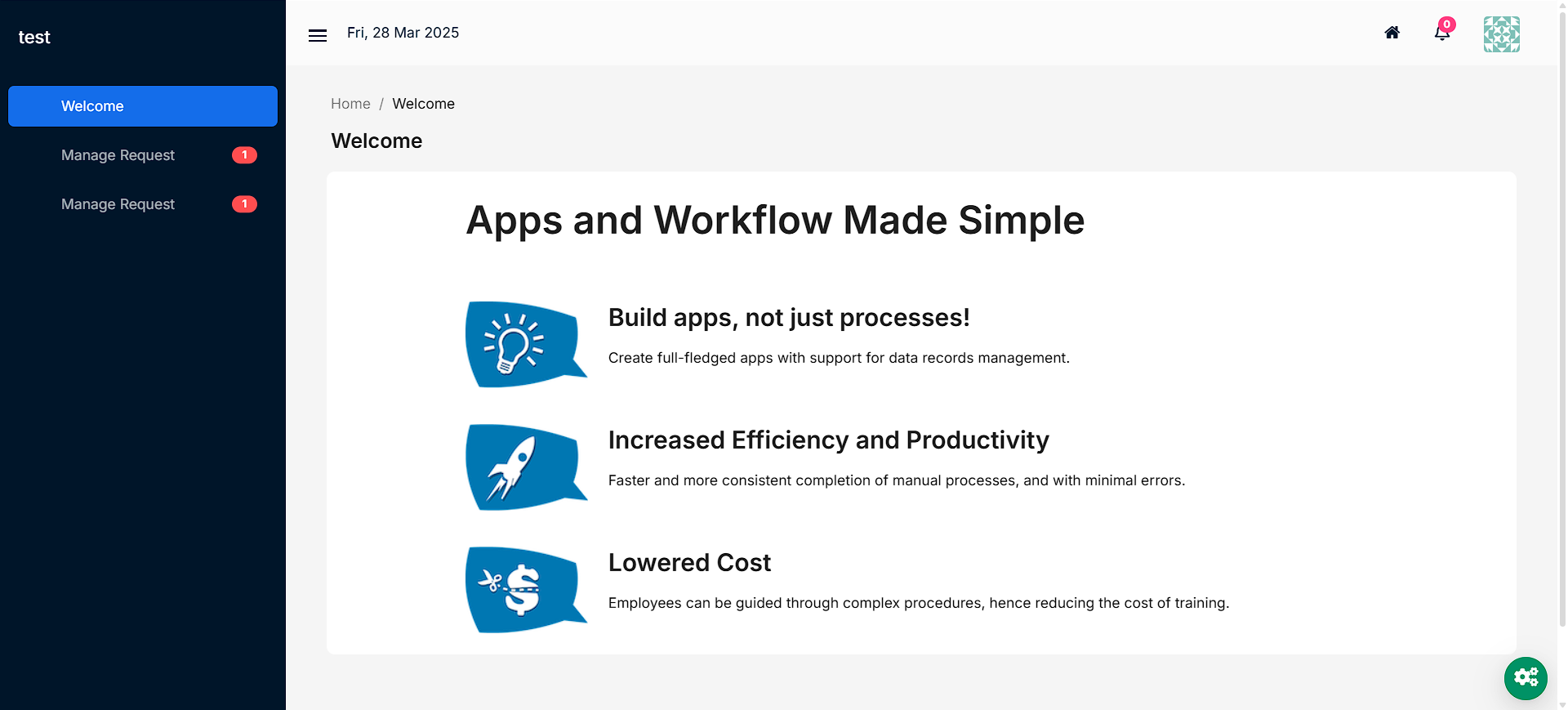The image size is (1568, 710).
Task: Click the home icon in header
Action: (x=1392, y=33)
